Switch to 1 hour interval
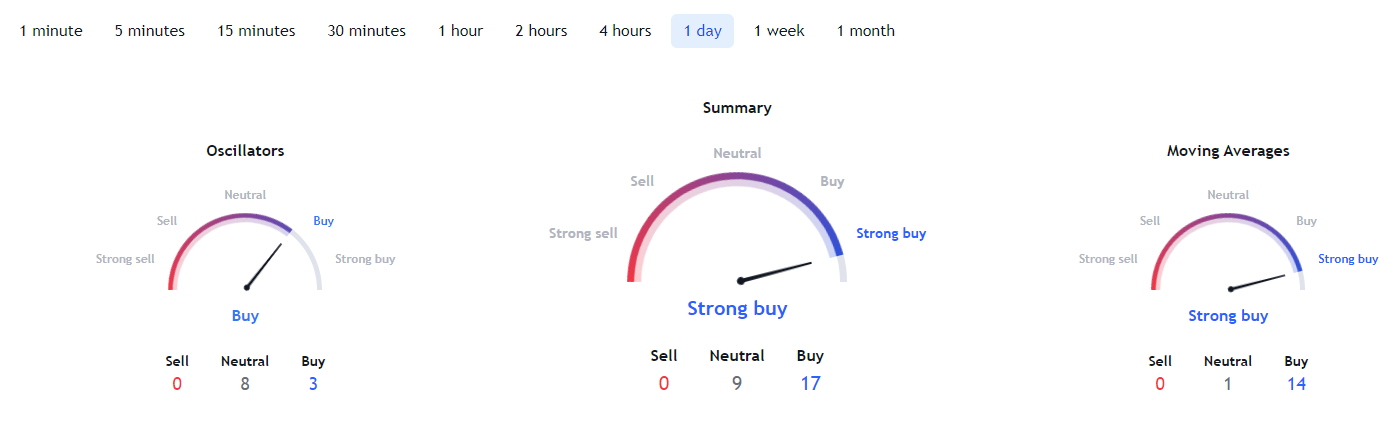 pyautogui.click(x=460, y=31)
